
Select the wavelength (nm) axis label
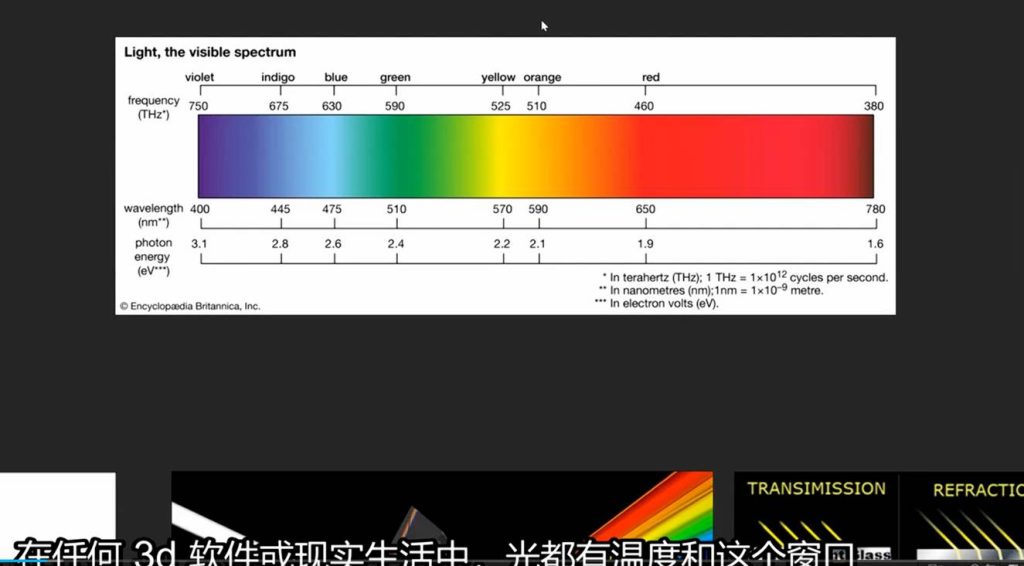tap(153, 215)
